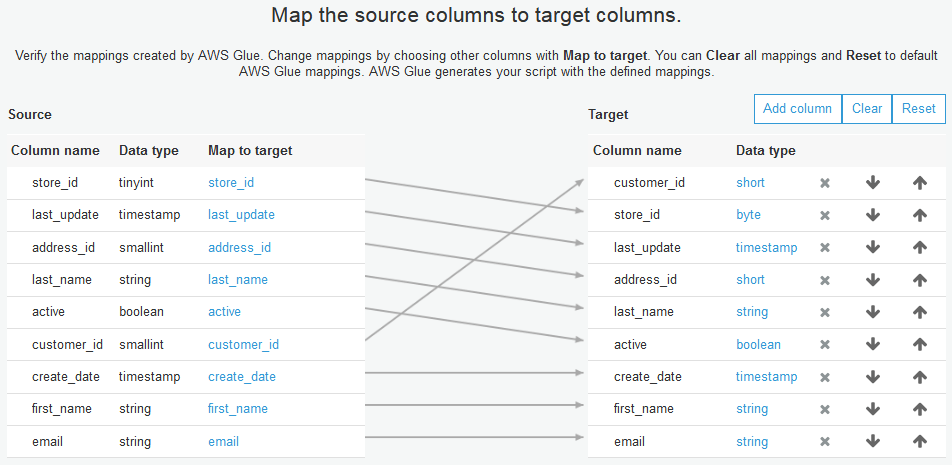The width and height of the screenshot is (952, 465).
Task: Move last_update target column up
Action: click(x=920, y=248)
